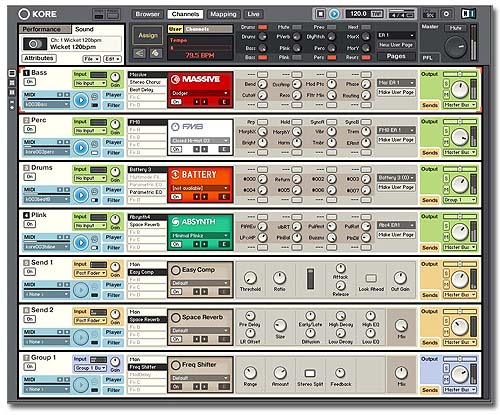Image resolution: width=500 pixels, height=415 pixels.
Task: Click the arrow icon below the Assign button
Action: [x=140, y=53]
